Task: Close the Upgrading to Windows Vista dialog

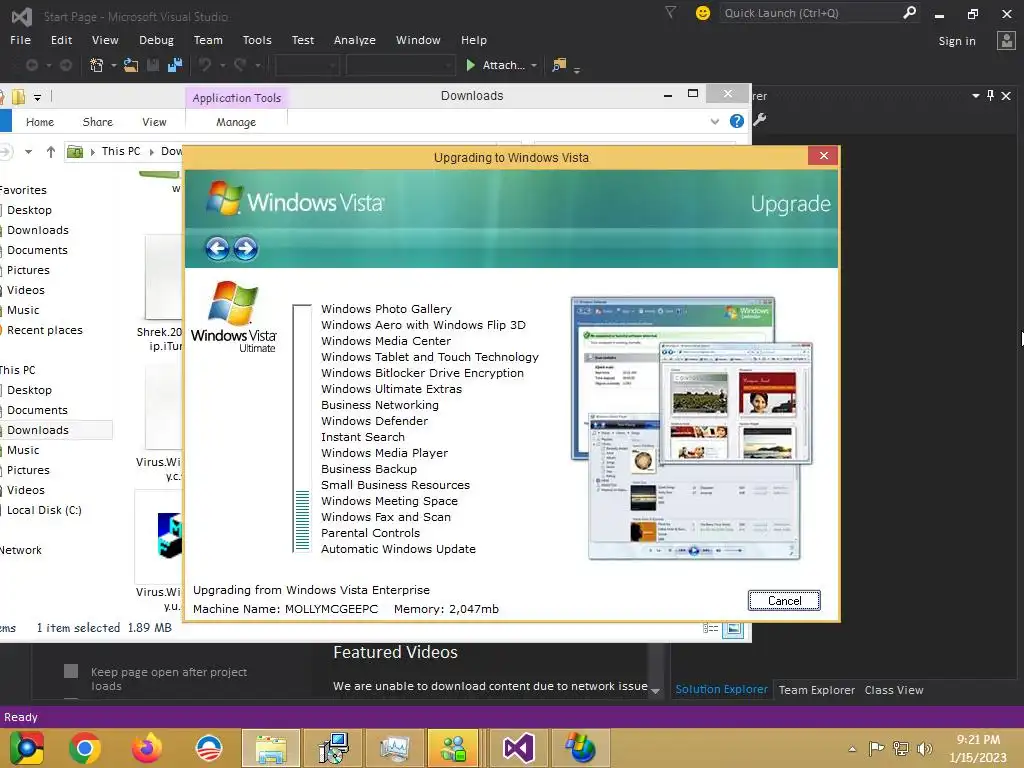Action: tap(823, 155)
